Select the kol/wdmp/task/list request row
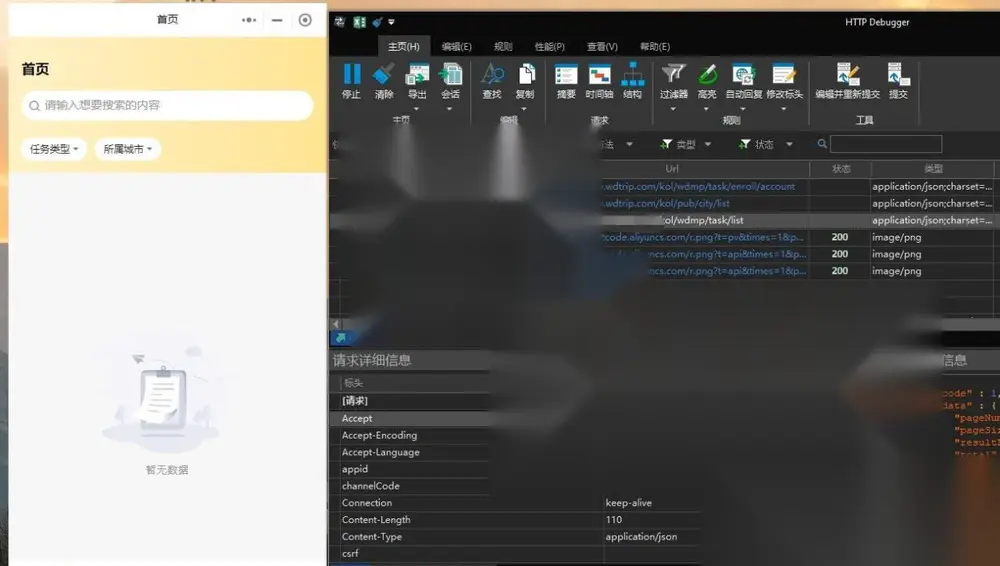This screenshot has width=1000, height=566. [x=663, y=220]
